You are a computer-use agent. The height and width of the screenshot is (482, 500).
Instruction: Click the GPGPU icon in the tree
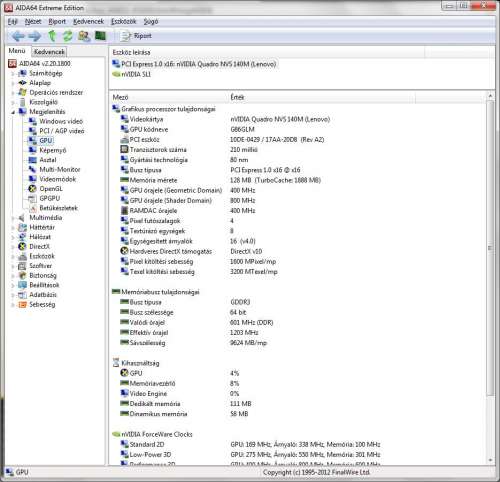tap(32, 199)
